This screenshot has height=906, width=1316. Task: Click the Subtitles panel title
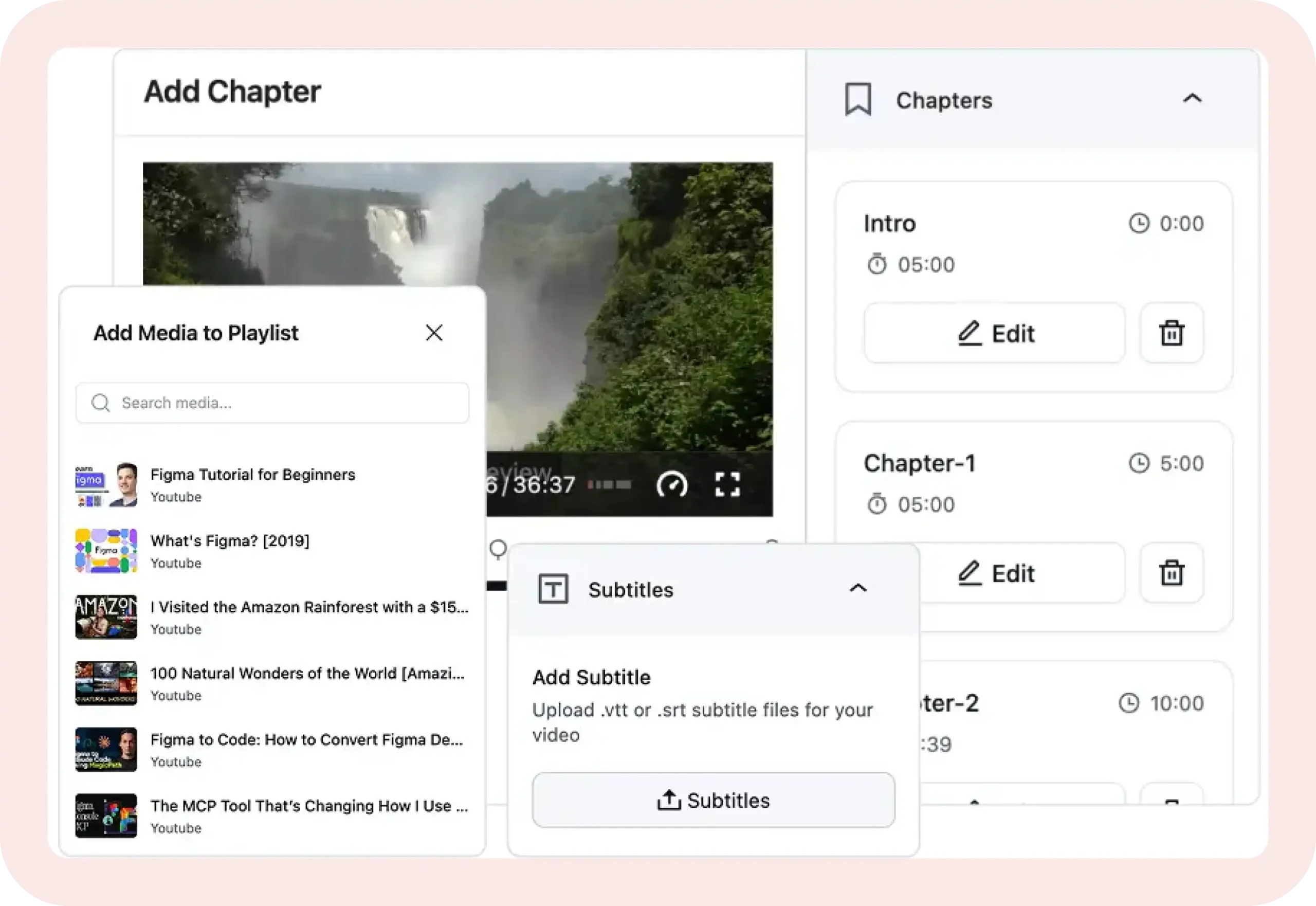[630, 589]
